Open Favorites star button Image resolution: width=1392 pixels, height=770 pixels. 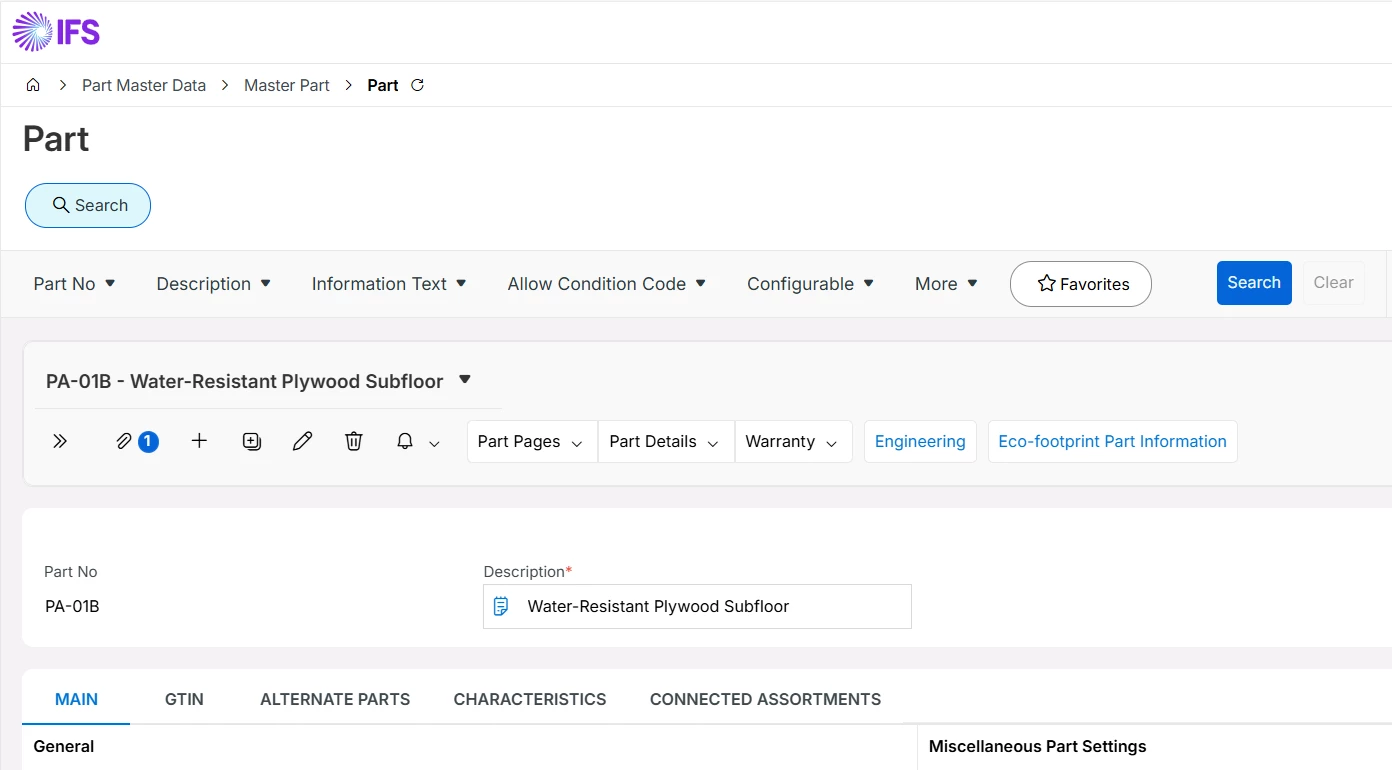(x=1081, y=284)
